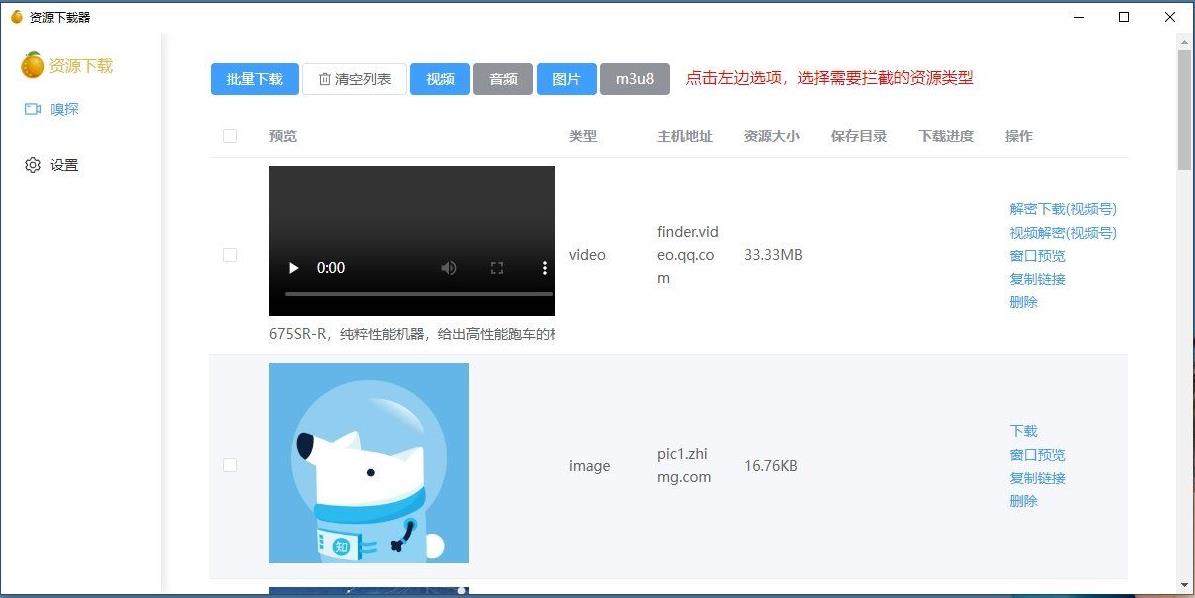Open the video's three-dot options menu
This screenshot has width=1195, height=598.
tap(543, 267)
